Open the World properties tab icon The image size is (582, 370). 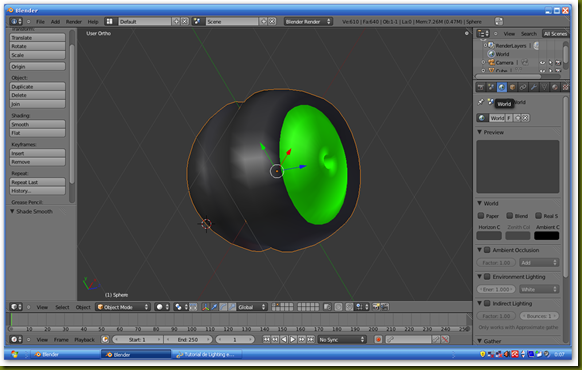click(x=501, y=87)
